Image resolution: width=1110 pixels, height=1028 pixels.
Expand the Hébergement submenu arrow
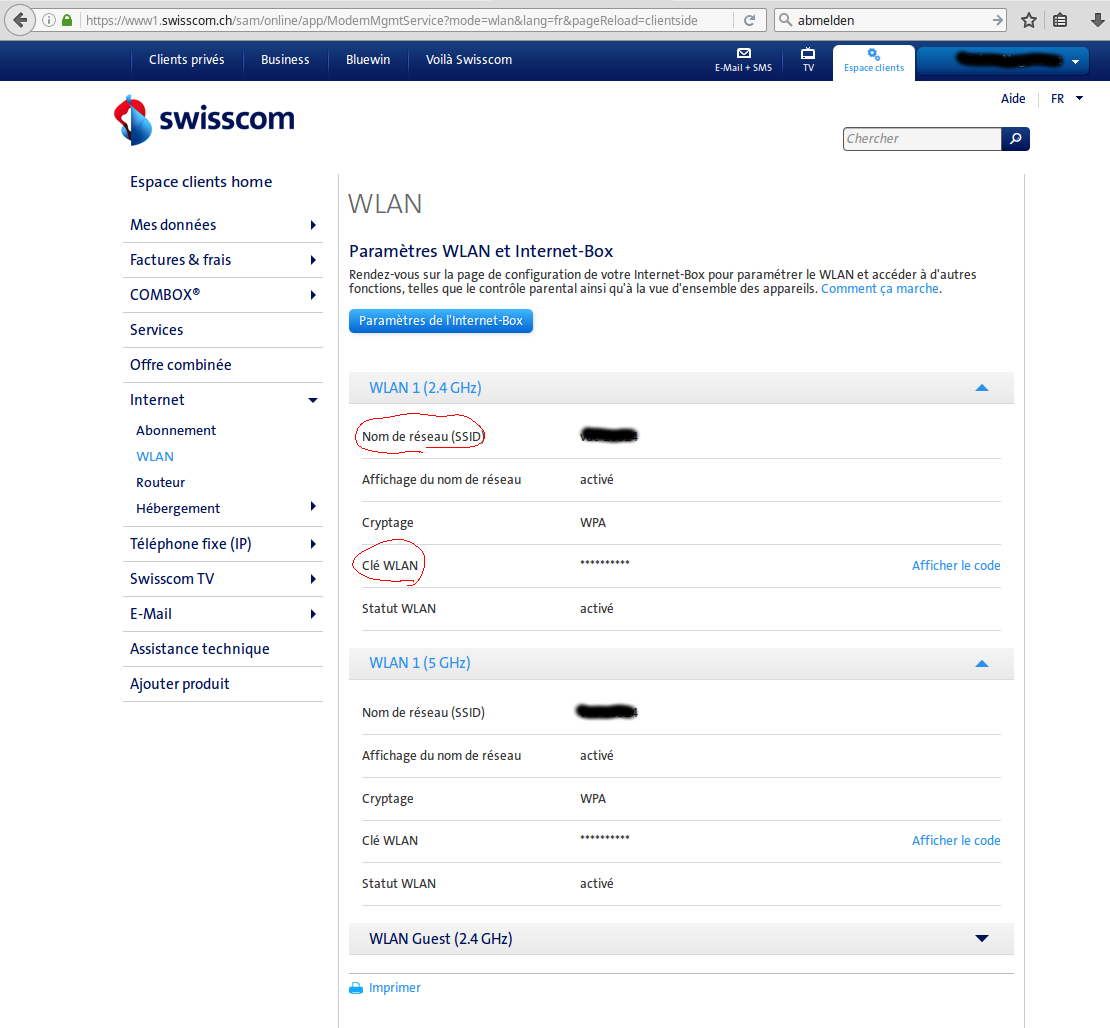[x=313, y=506]
